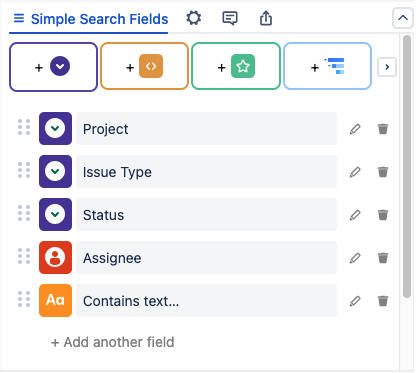
Task: Edit the Assignee field
Action: click(x=355, y=258)
